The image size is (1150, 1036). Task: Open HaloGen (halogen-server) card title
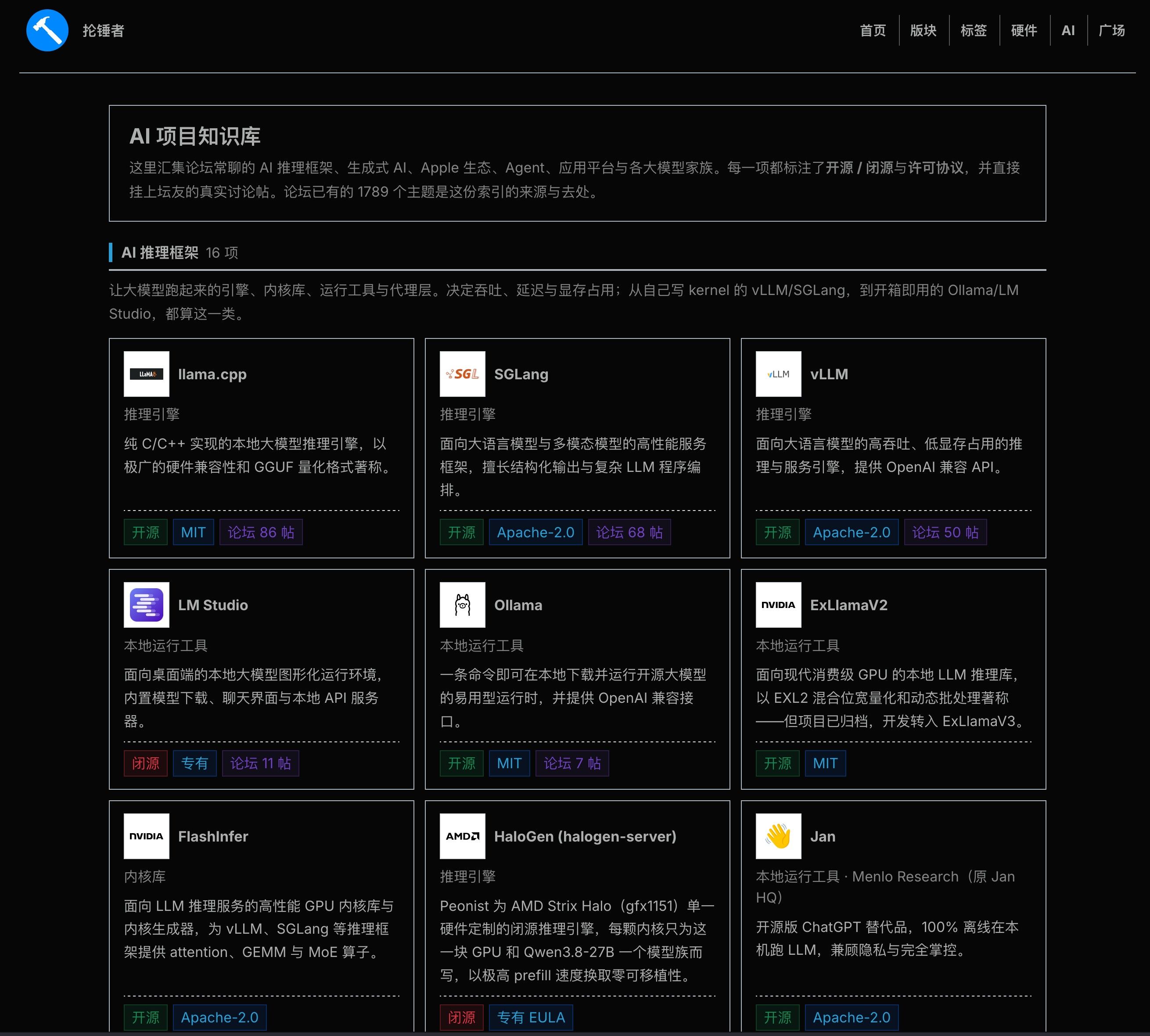(585, 836)
